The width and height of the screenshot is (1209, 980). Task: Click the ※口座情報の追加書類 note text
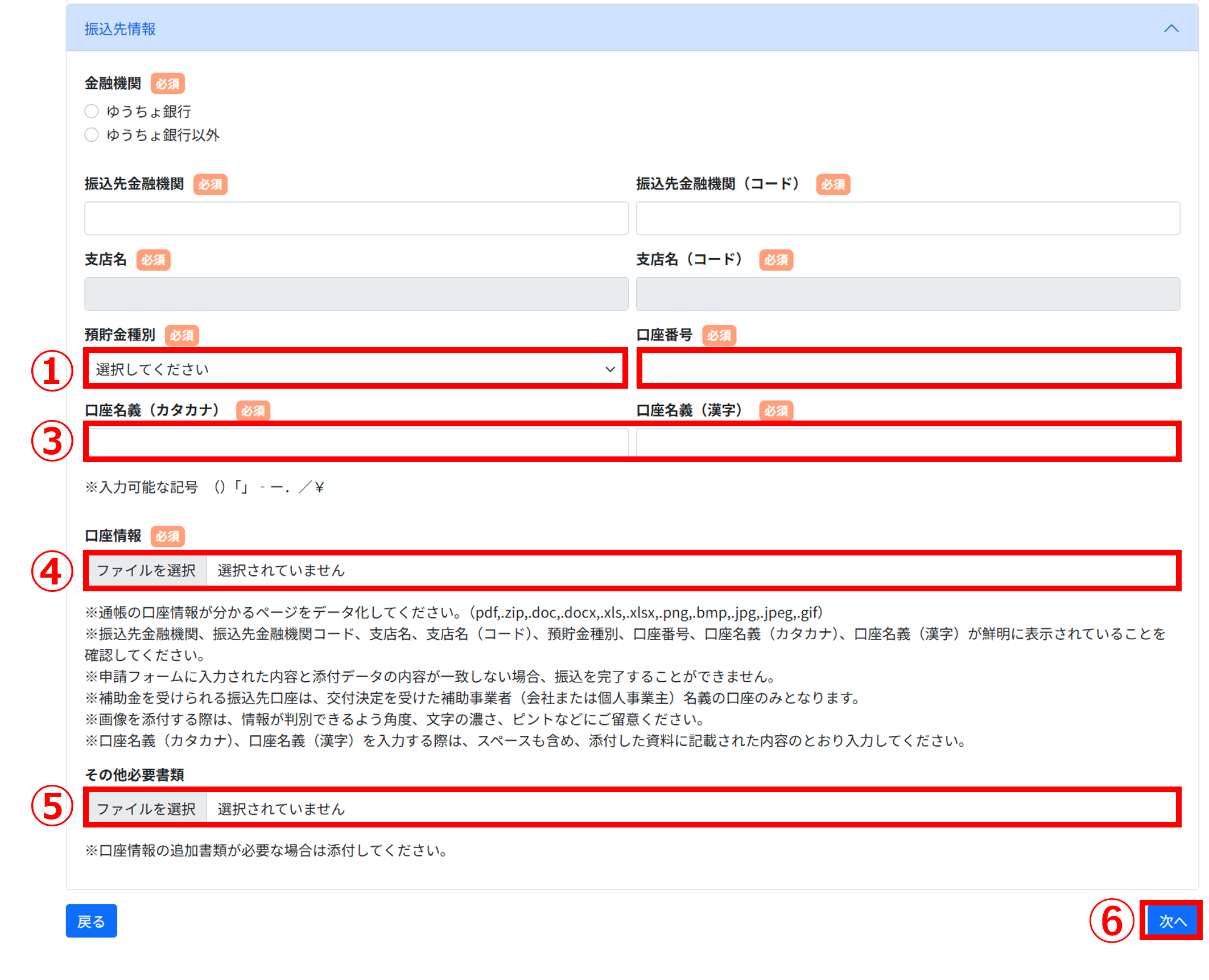tap(266, 850)
